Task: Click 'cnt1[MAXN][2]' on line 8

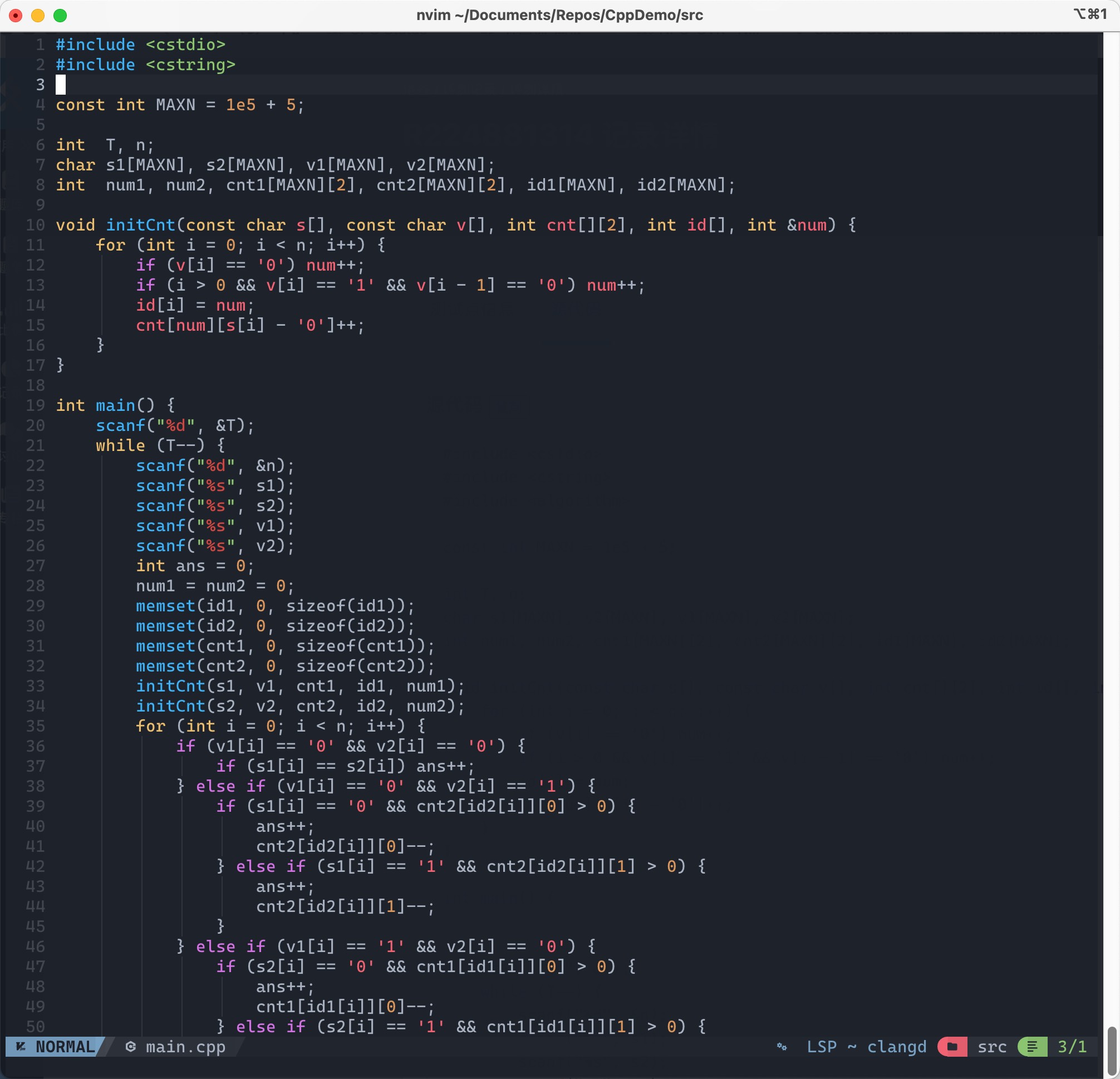Action: point(290,185)
